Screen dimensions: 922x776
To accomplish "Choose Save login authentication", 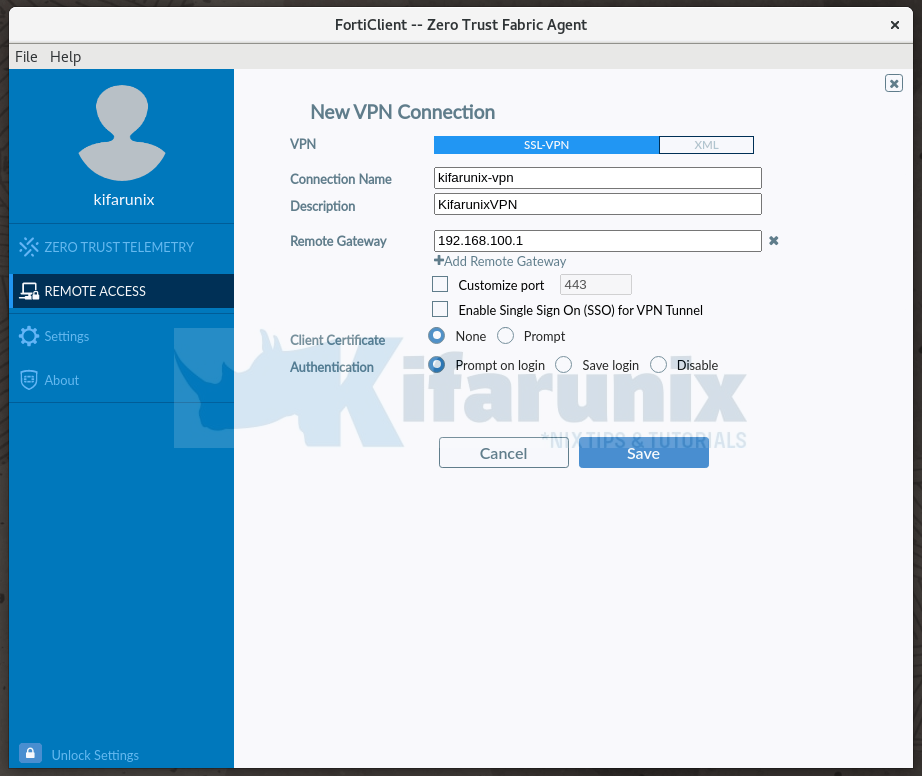I will 563,364.
